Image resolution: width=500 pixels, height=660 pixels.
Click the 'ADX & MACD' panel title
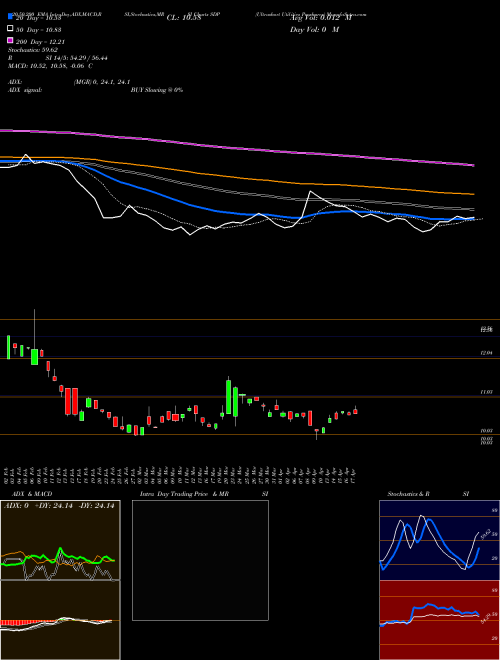pos(32,494)
